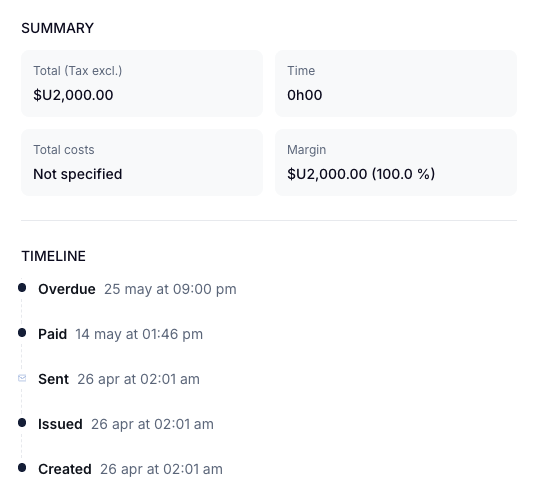Click the Created event label

65,469
